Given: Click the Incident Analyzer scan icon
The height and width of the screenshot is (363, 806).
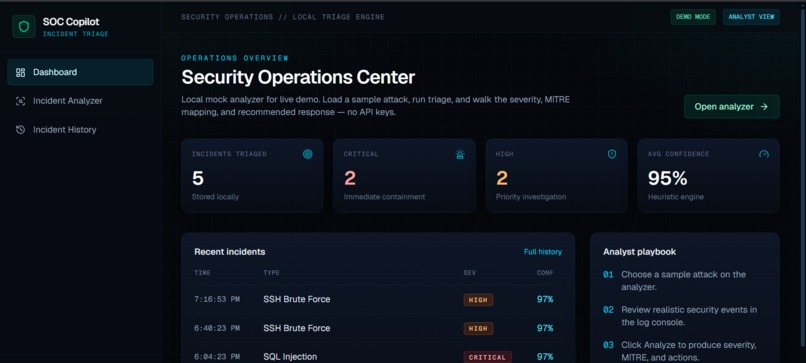Looking at the screenshot, I should [21, 101].
